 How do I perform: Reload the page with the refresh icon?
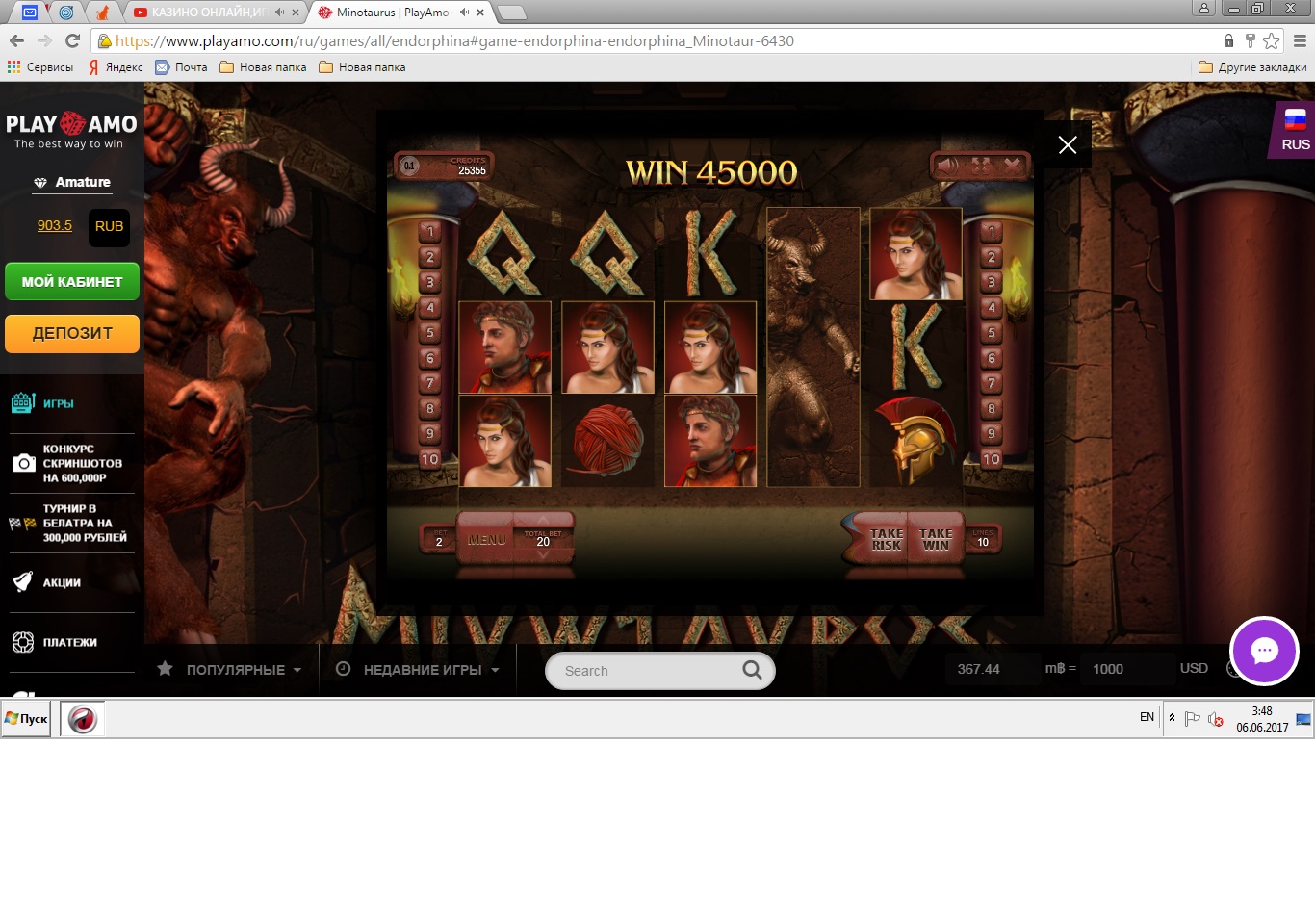point(72,40)
